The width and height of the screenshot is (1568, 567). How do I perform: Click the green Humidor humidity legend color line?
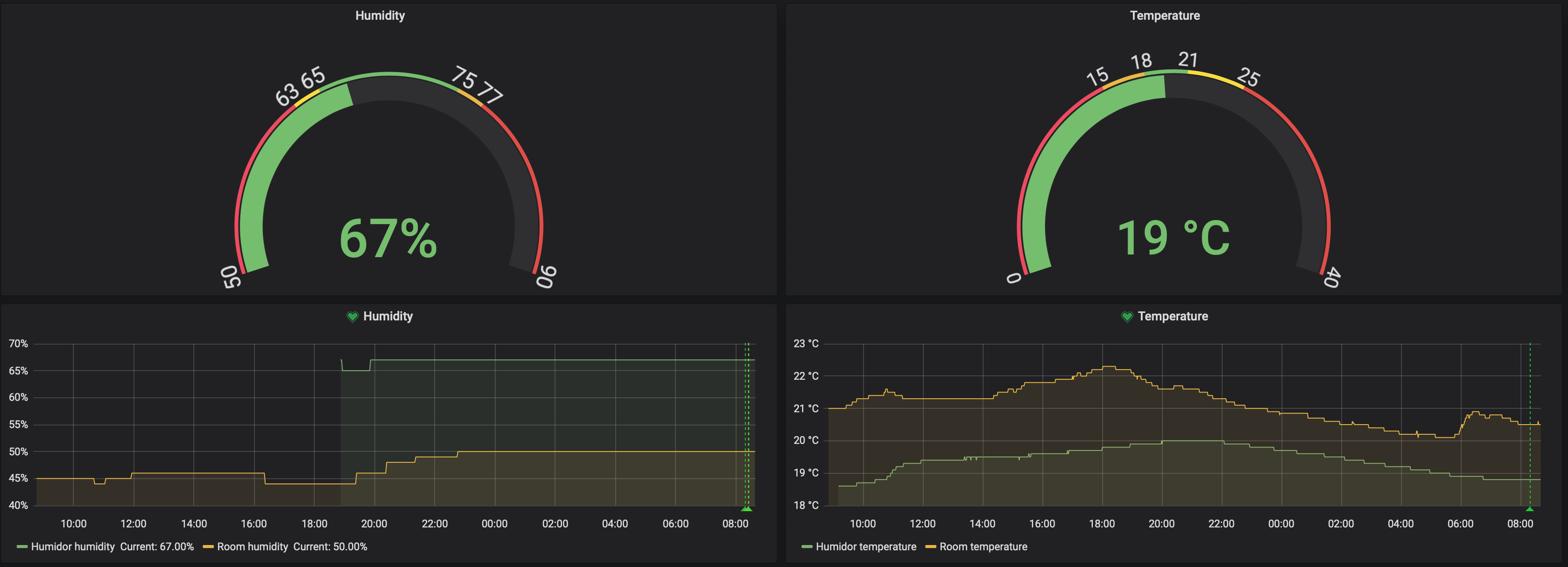pos(22,547)
